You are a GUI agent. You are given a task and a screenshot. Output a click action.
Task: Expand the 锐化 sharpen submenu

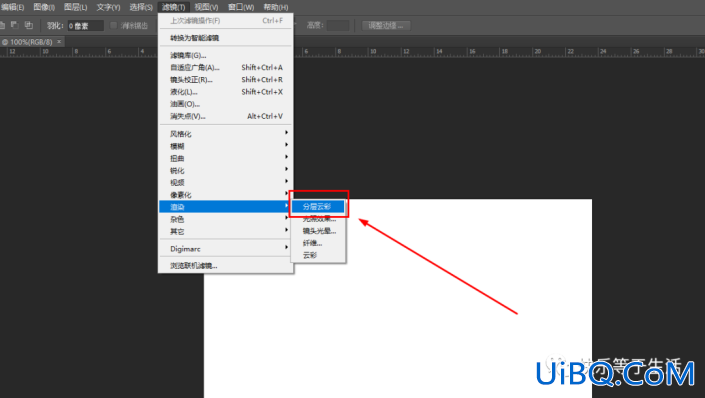[x=226, y=170]
